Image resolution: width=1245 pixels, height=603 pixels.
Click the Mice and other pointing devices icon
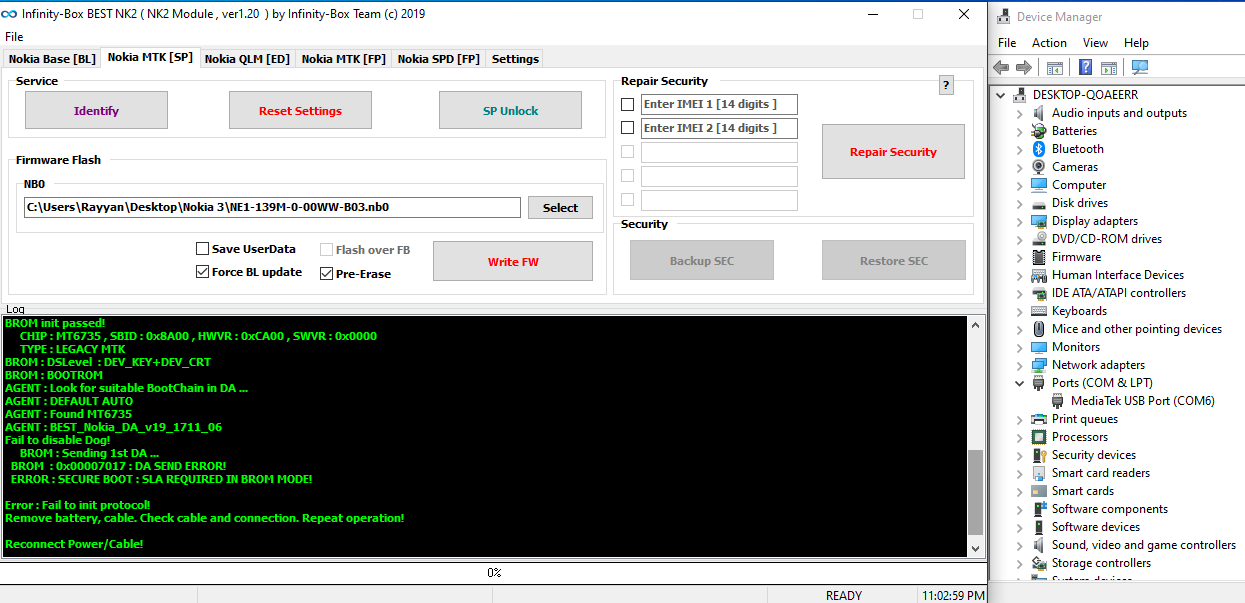click(1039, 329)
